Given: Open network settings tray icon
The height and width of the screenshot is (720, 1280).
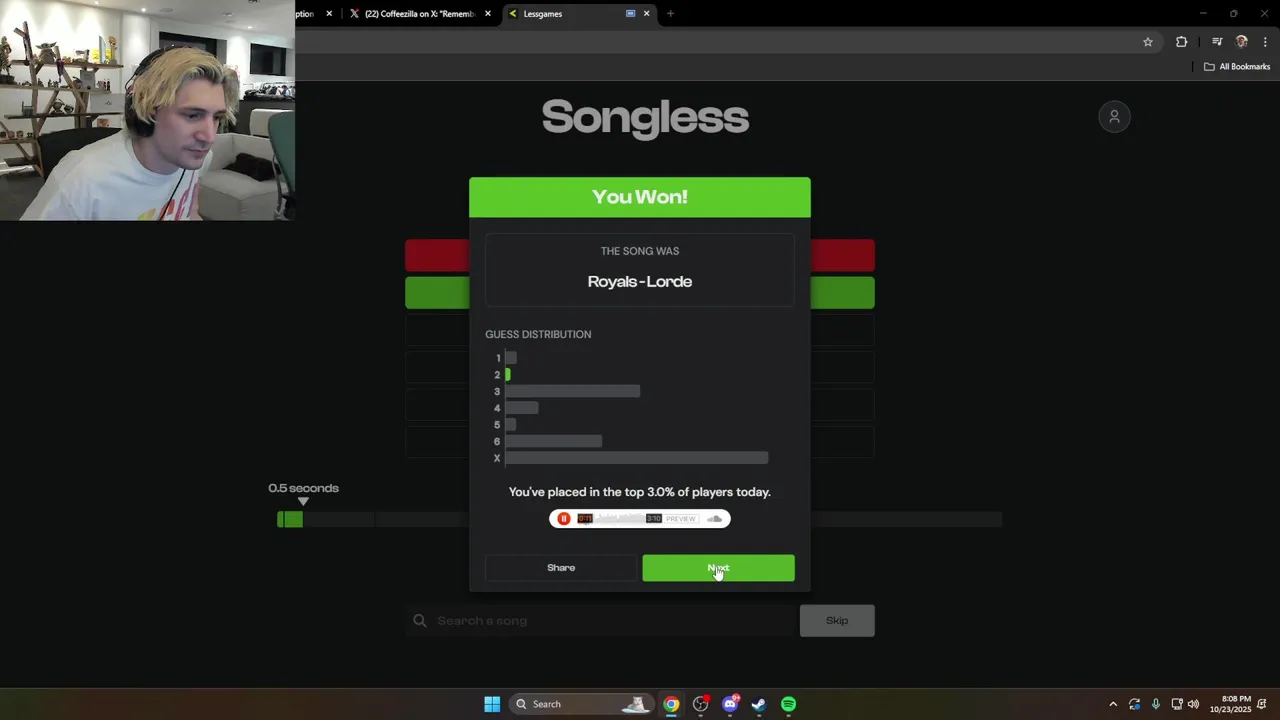Looking at the screenshot, I should tap(1177, 704).
